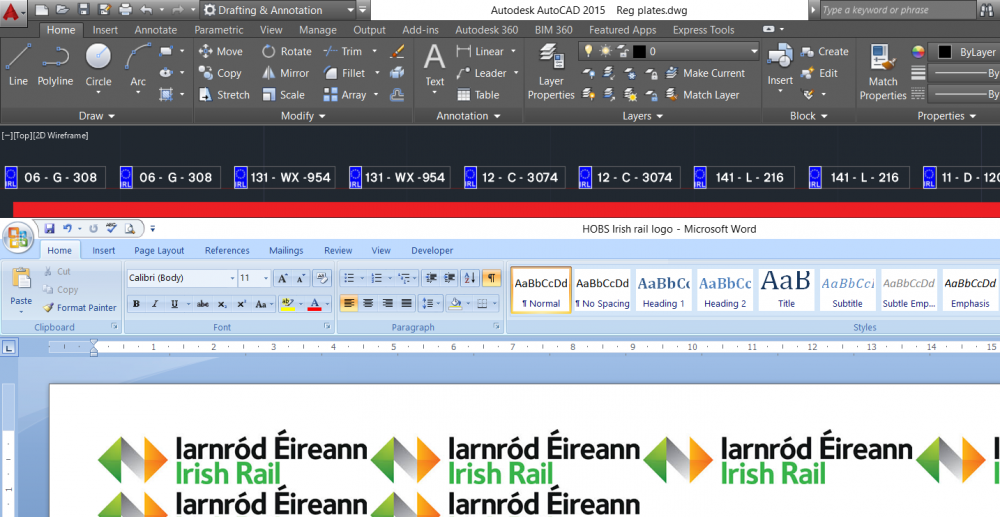The image size is (1000, 517).
Task: Click the AutoCAD Text annotation tool
Action: [434, 65]
